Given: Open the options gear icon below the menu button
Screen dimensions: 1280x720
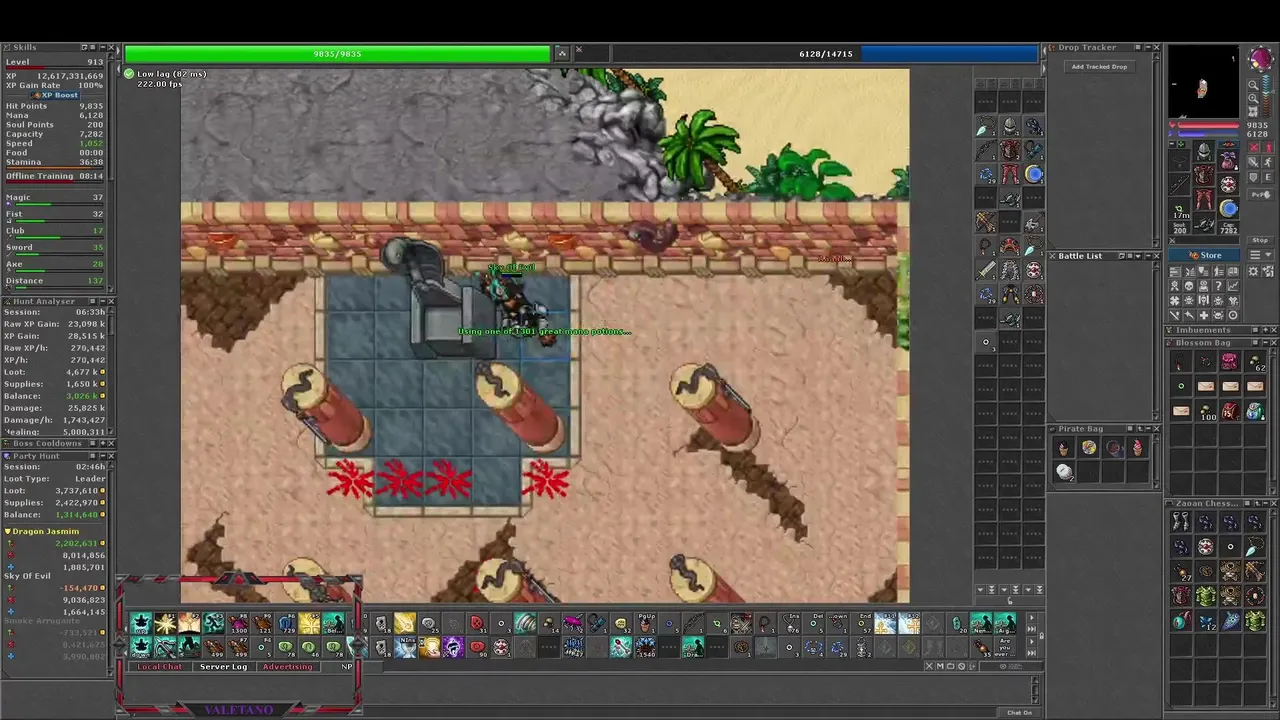Looking at the screenshot, I should 1253,271.
